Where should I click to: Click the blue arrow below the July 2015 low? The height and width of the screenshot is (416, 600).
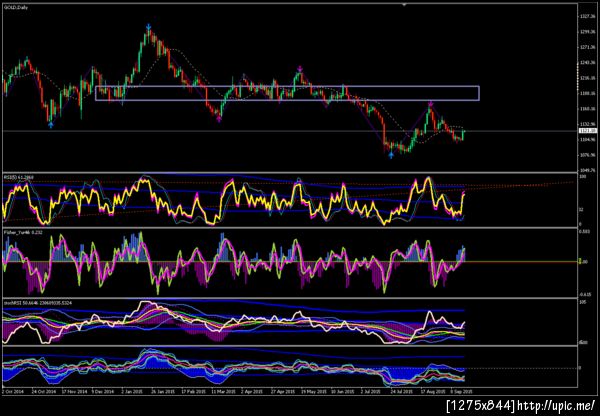(391, 155)
